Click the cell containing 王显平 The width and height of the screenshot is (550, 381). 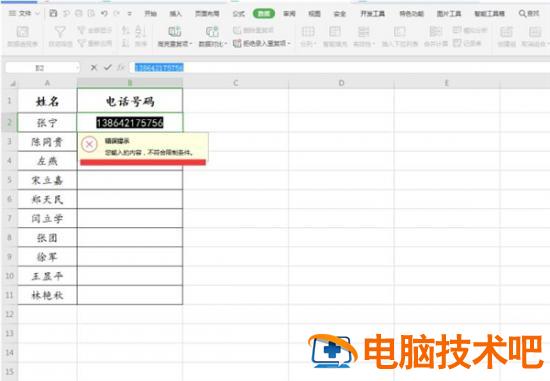pos(47,276)
